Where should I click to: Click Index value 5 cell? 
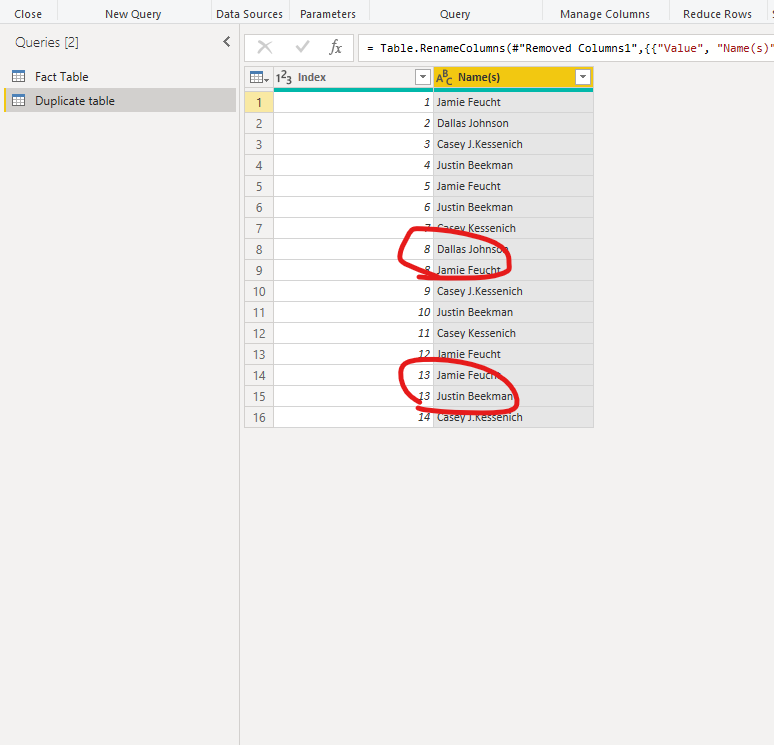[353, 186]
